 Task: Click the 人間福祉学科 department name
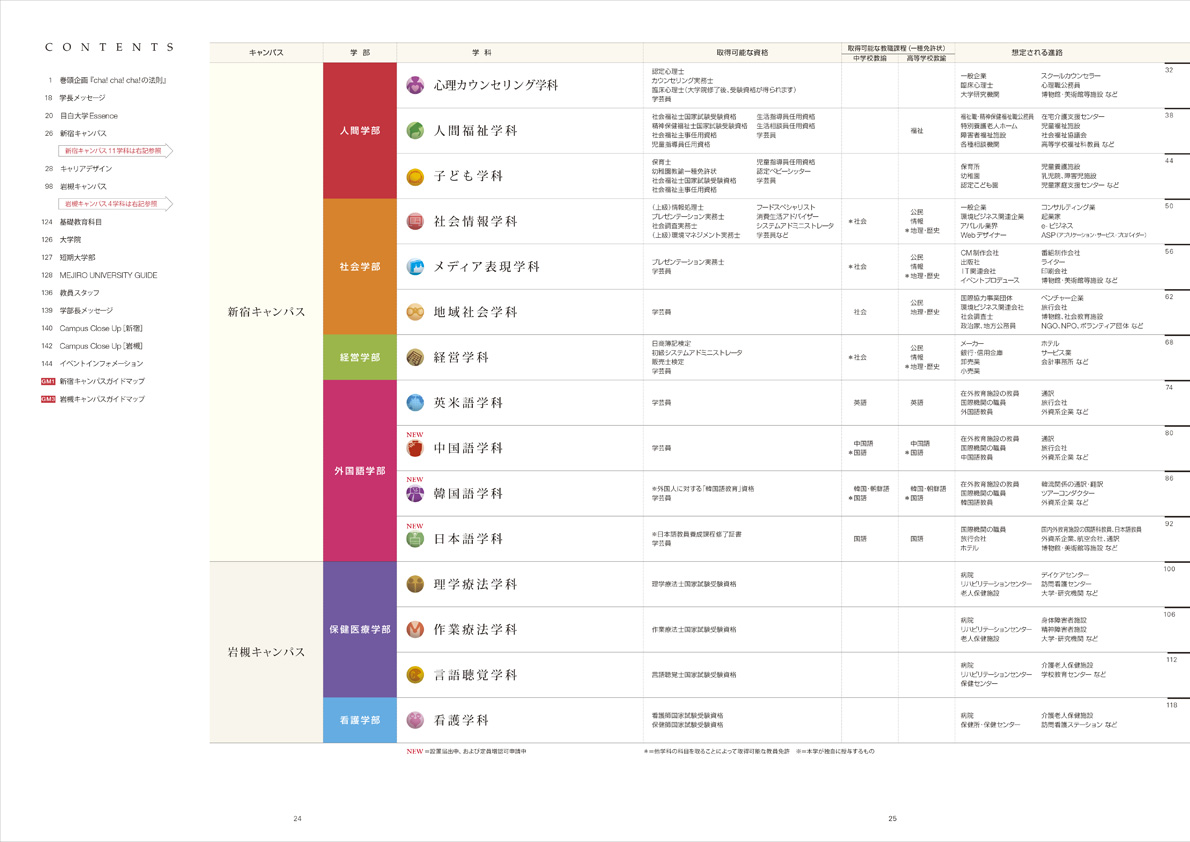point(476,131)
